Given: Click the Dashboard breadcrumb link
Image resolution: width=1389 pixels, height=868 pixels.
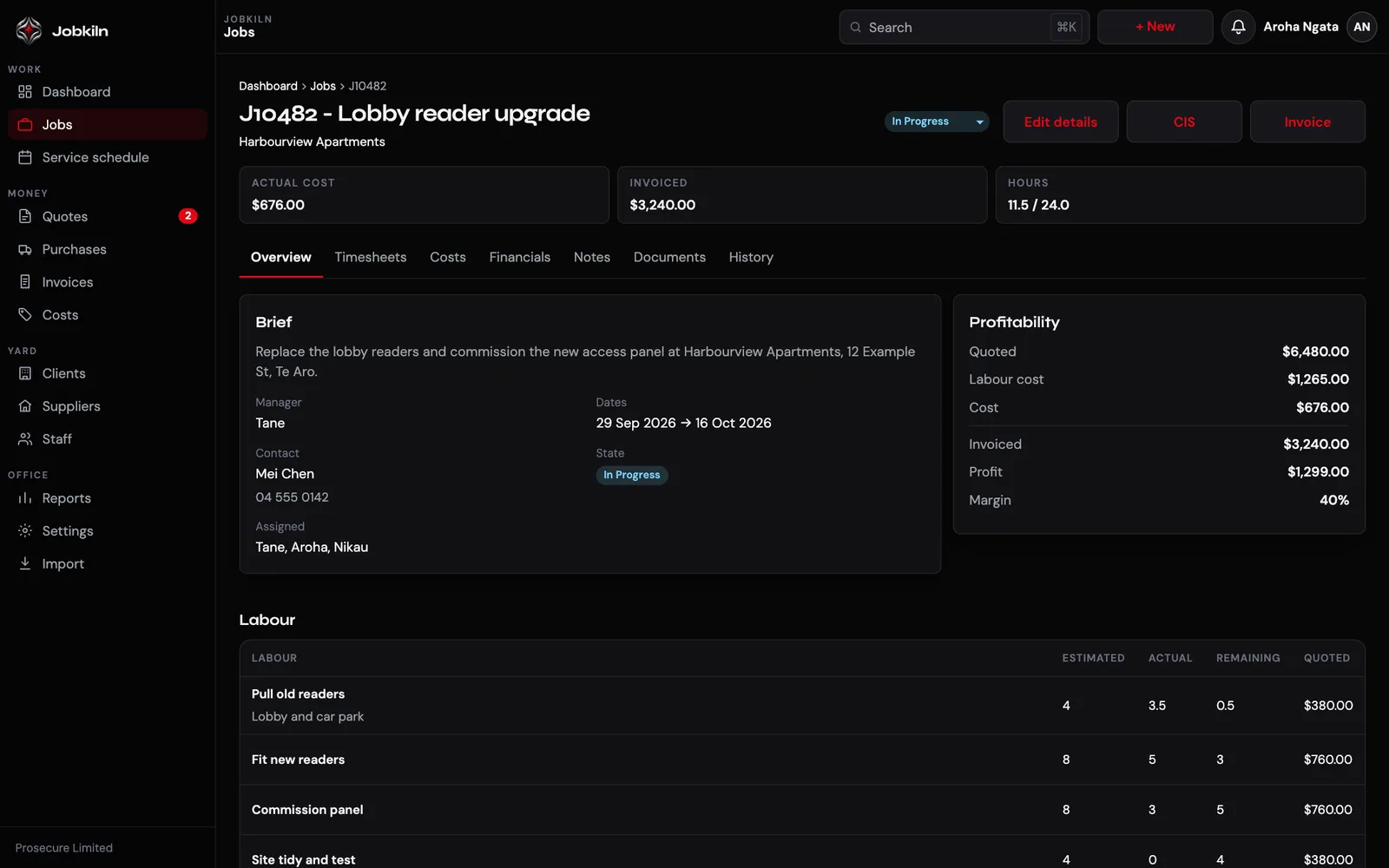Looking at the screenshot, I should pos(268,86).
